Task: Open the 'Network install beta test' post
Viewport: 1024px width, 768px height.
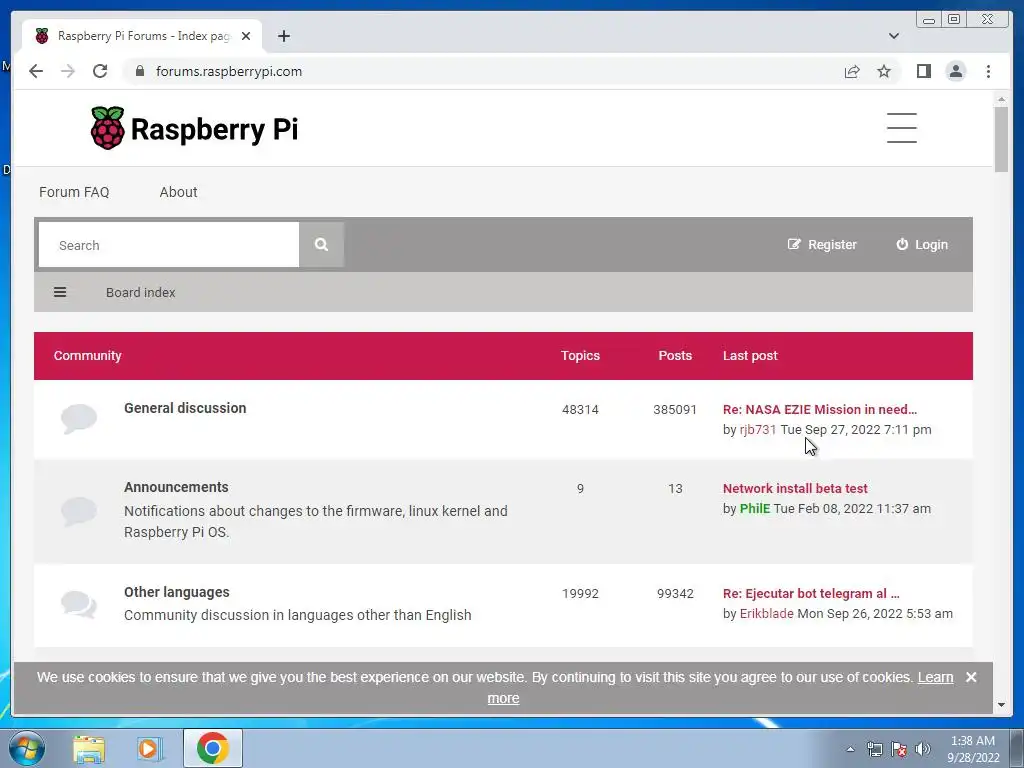Action: [x=795, y=488]
